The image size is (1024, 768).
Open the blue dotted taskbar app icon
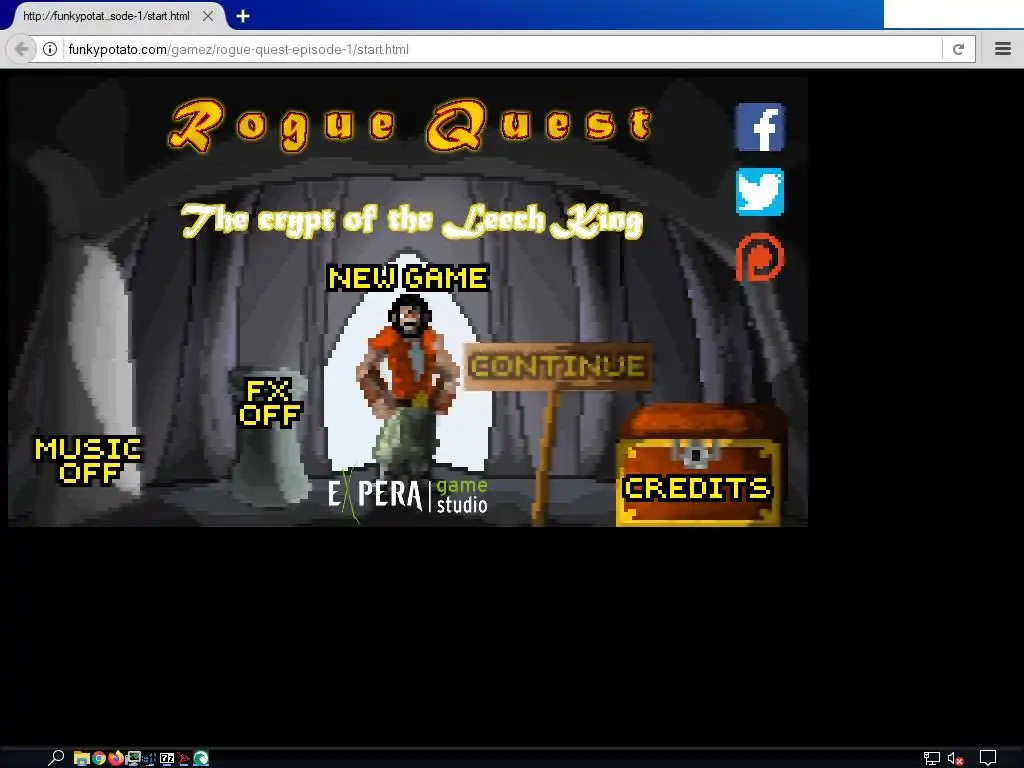[x=150, y=758]
